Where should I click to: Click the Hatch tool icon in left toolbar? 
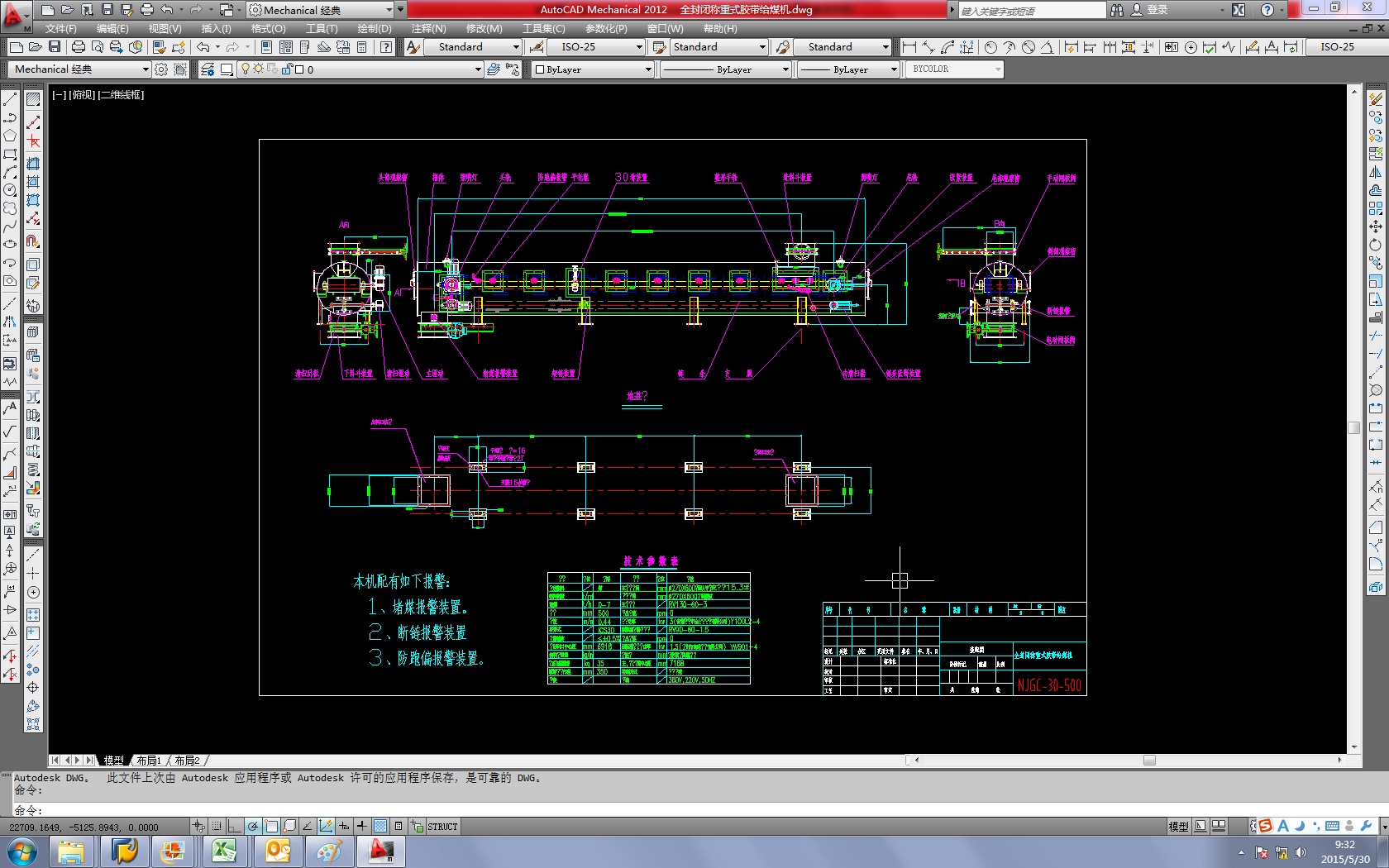point(33,99)
